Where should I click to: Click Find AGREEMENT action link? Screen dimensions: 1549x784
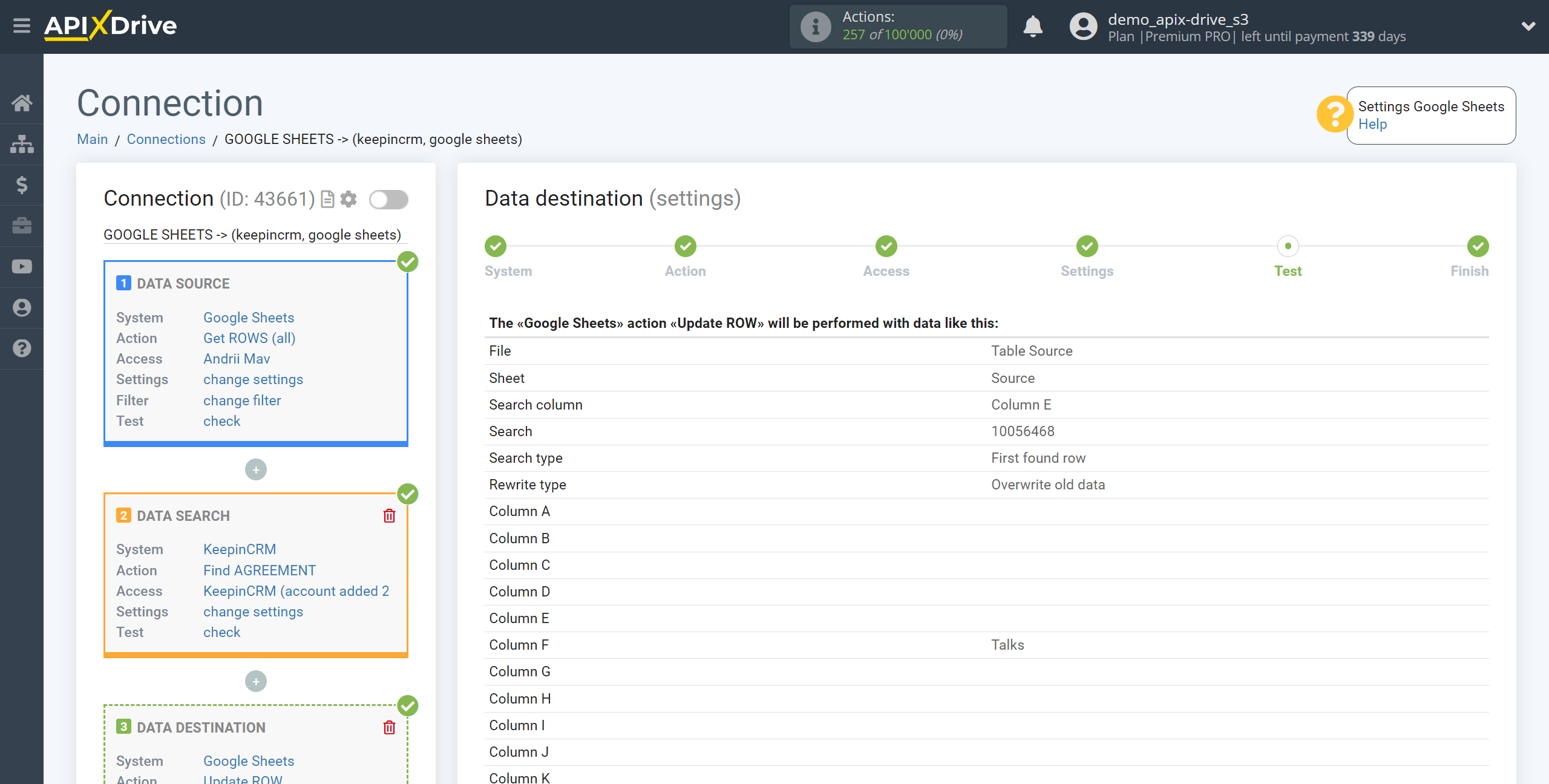(260, 570)
